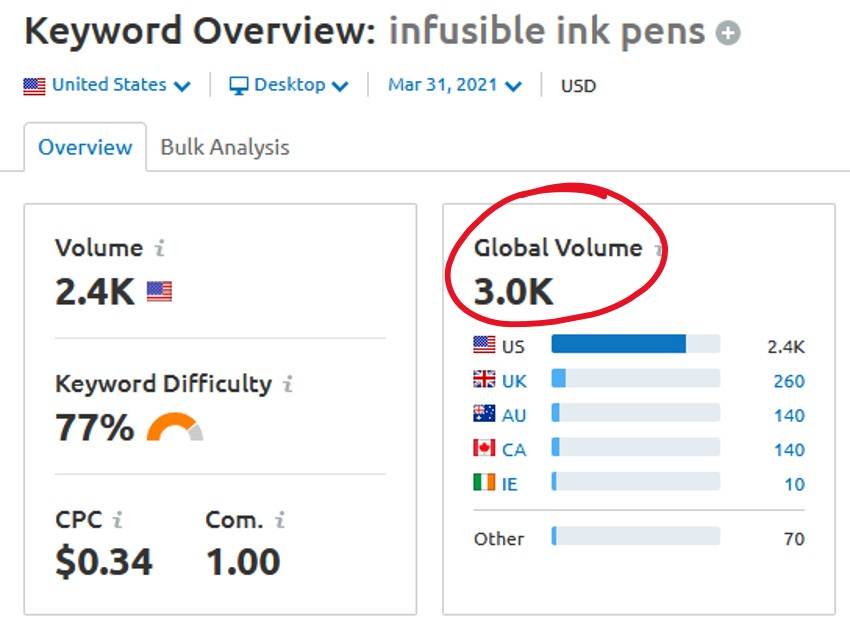The width and height of the screenshot is (850, 628).
Task: Click the US flag next to 2.4K volume
Action: (x=159, y=291)
